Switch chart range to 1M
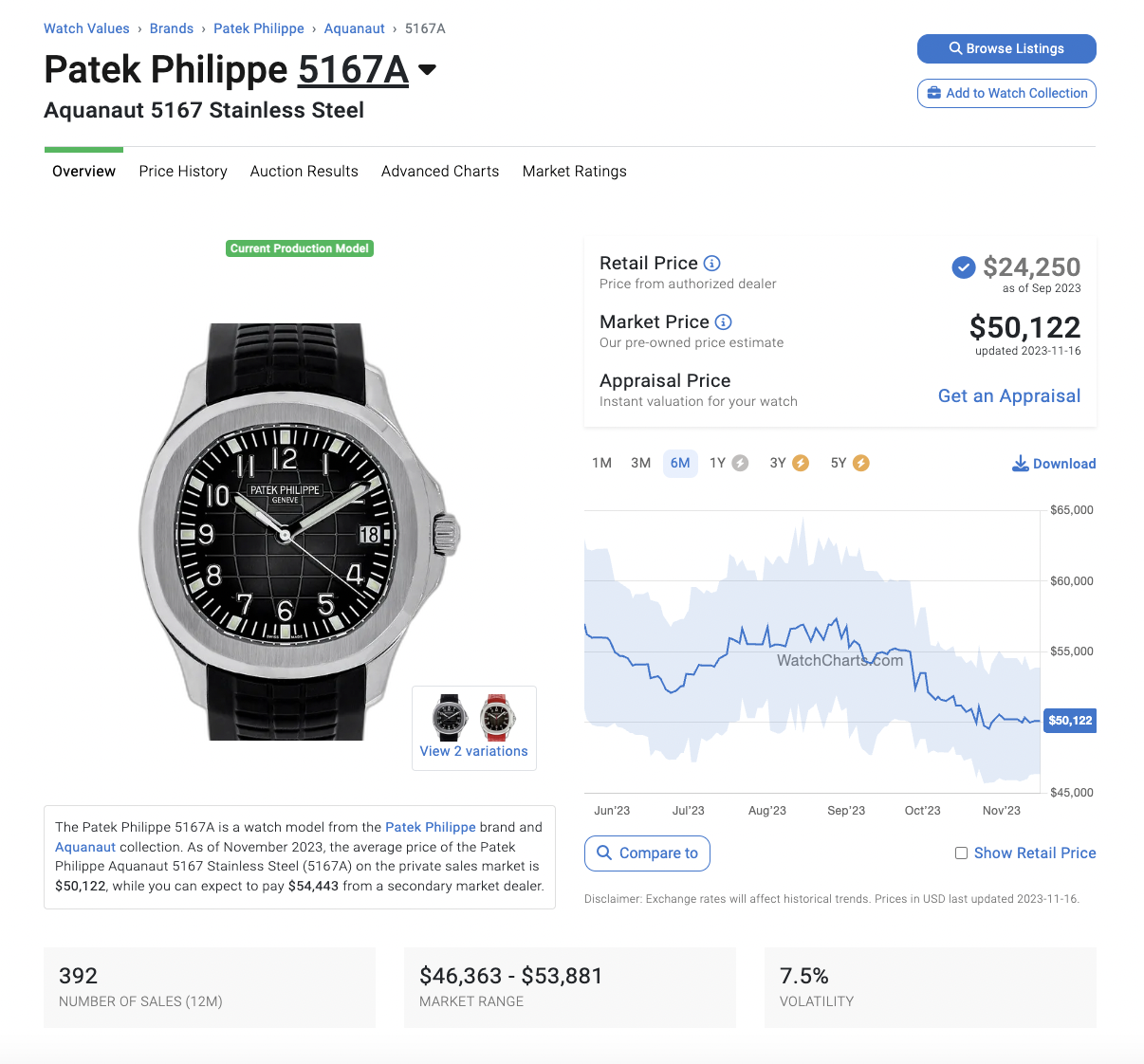The width and height of the screenshot is (1144, 1064). pyautogui.click(x=601, y=463)
